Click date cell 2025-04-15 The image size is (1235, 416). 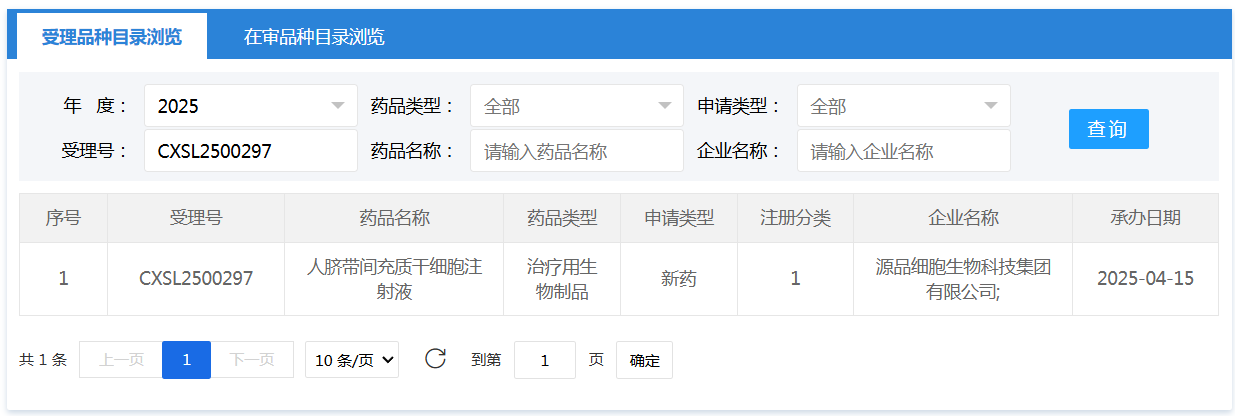click(x=1145, y=279)
